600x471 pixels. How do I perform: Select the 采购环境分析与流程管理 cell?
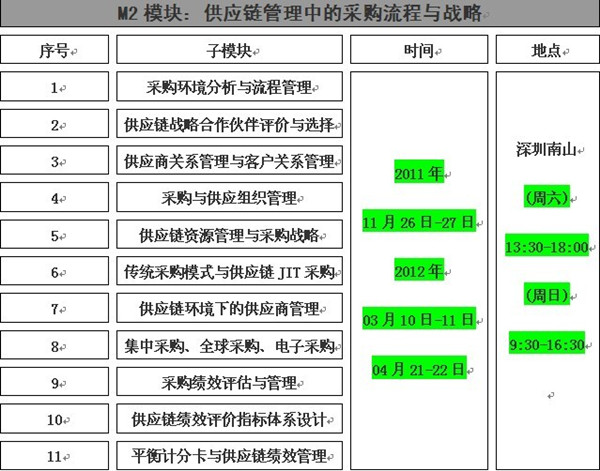pos(230,88)
